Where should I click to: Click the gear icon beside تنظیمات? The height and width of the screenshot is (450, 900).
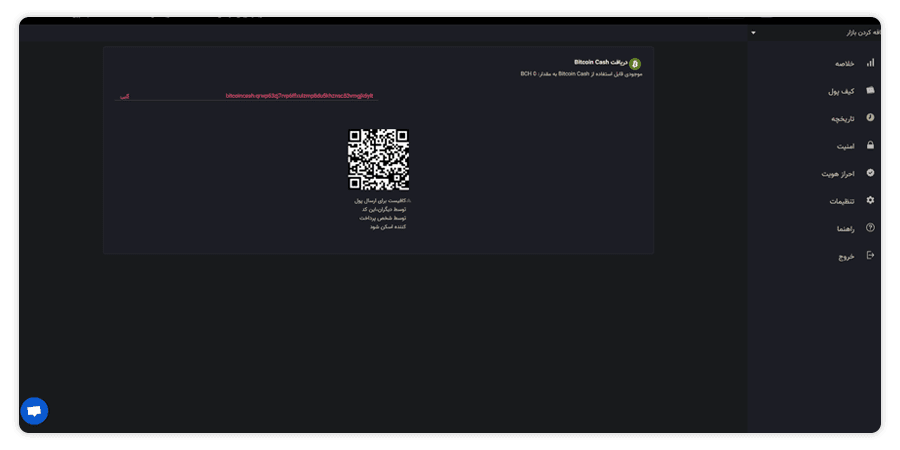(870, 200)
